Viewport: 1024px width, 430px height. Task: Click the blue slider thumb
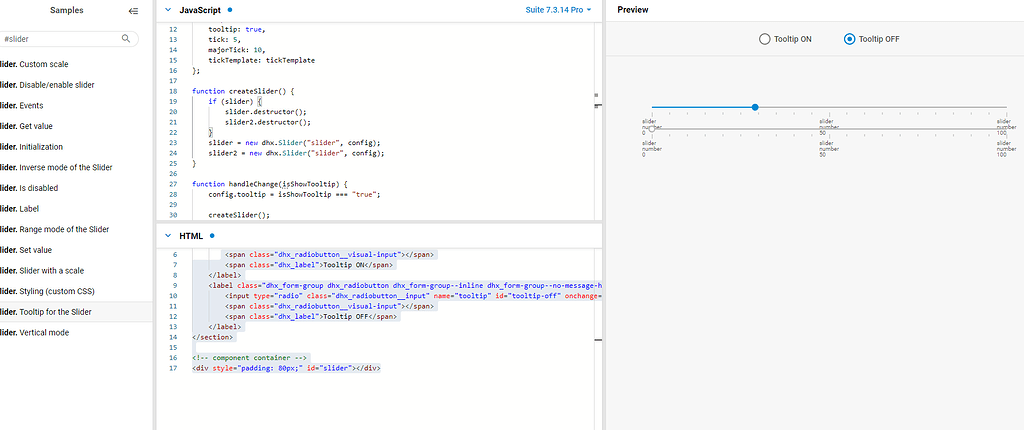755,107
